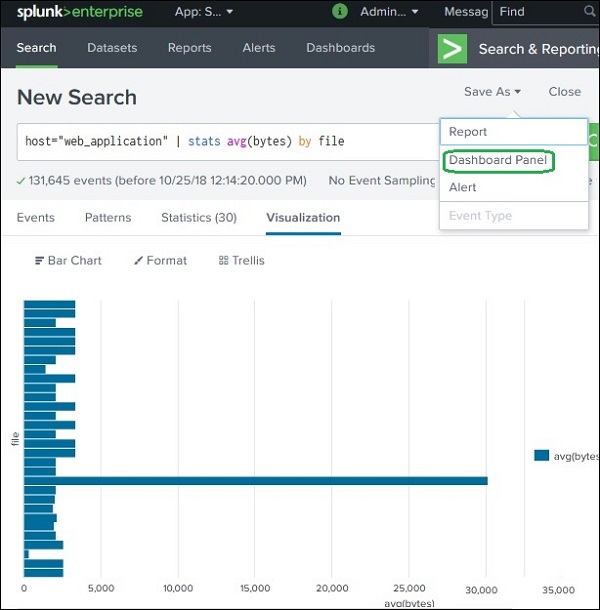
Task: Open the Administrator account dropdown
Action: 389,13
